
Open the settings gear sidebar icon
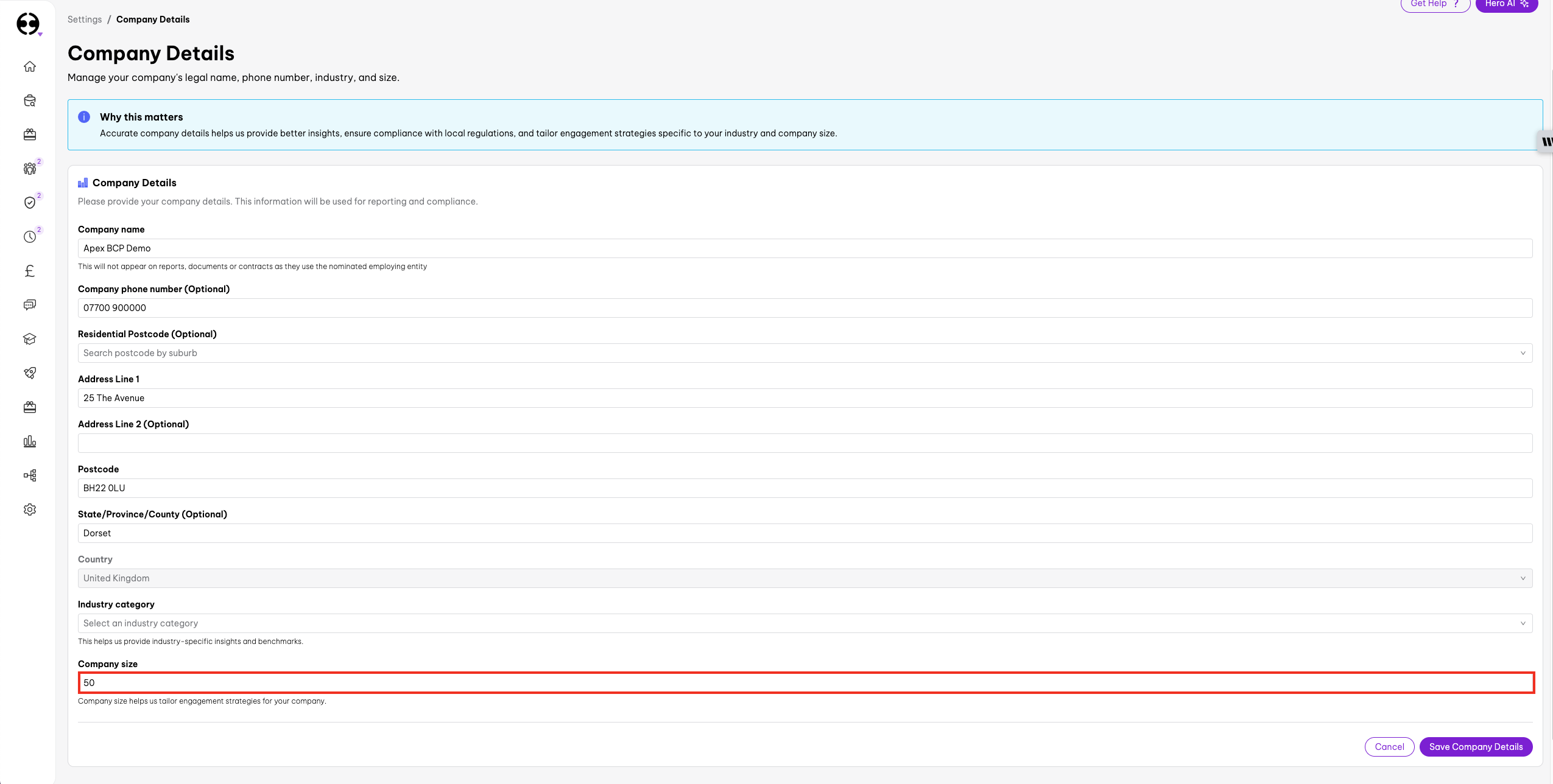click(x=30, y=509)
